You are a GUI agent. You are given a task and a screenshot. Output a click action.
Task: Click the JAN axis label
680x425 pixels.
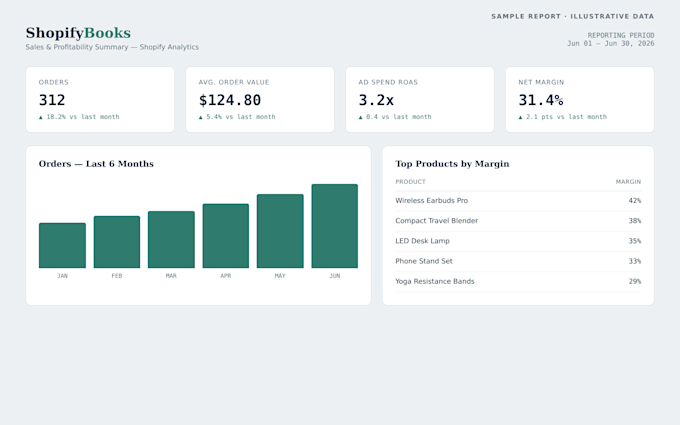[x=62, y=276]
